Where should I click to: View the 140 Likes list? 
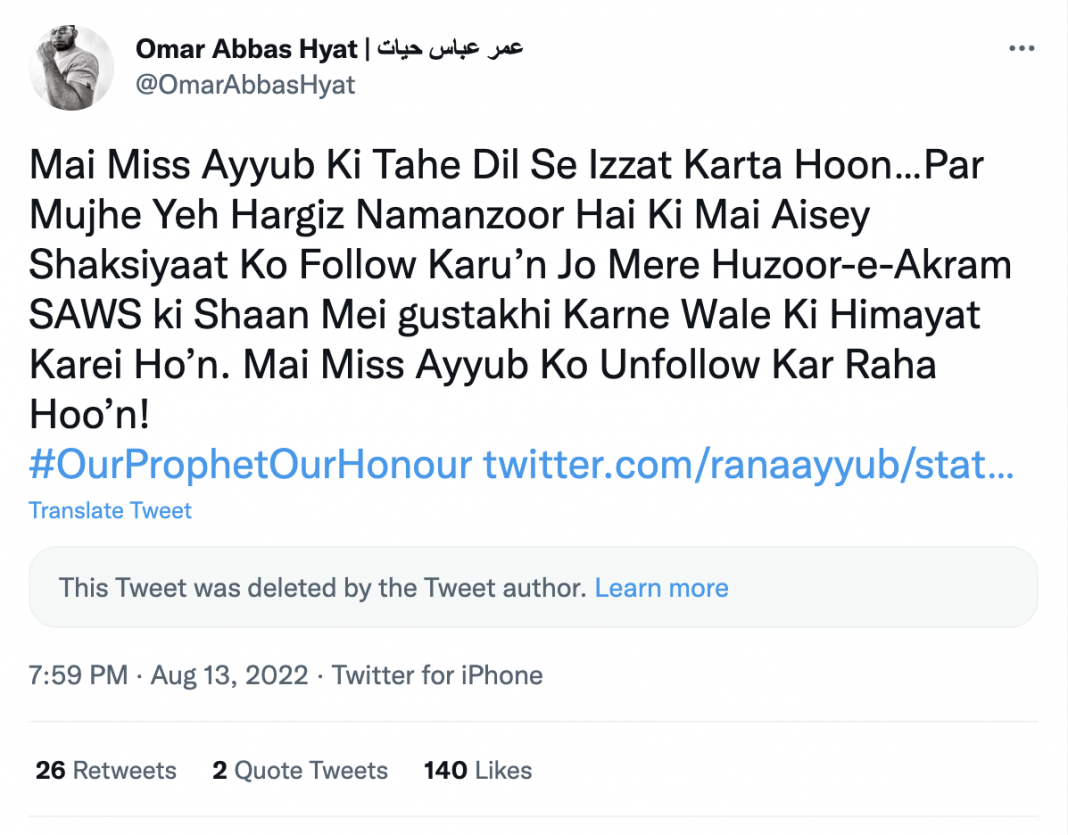478,770
